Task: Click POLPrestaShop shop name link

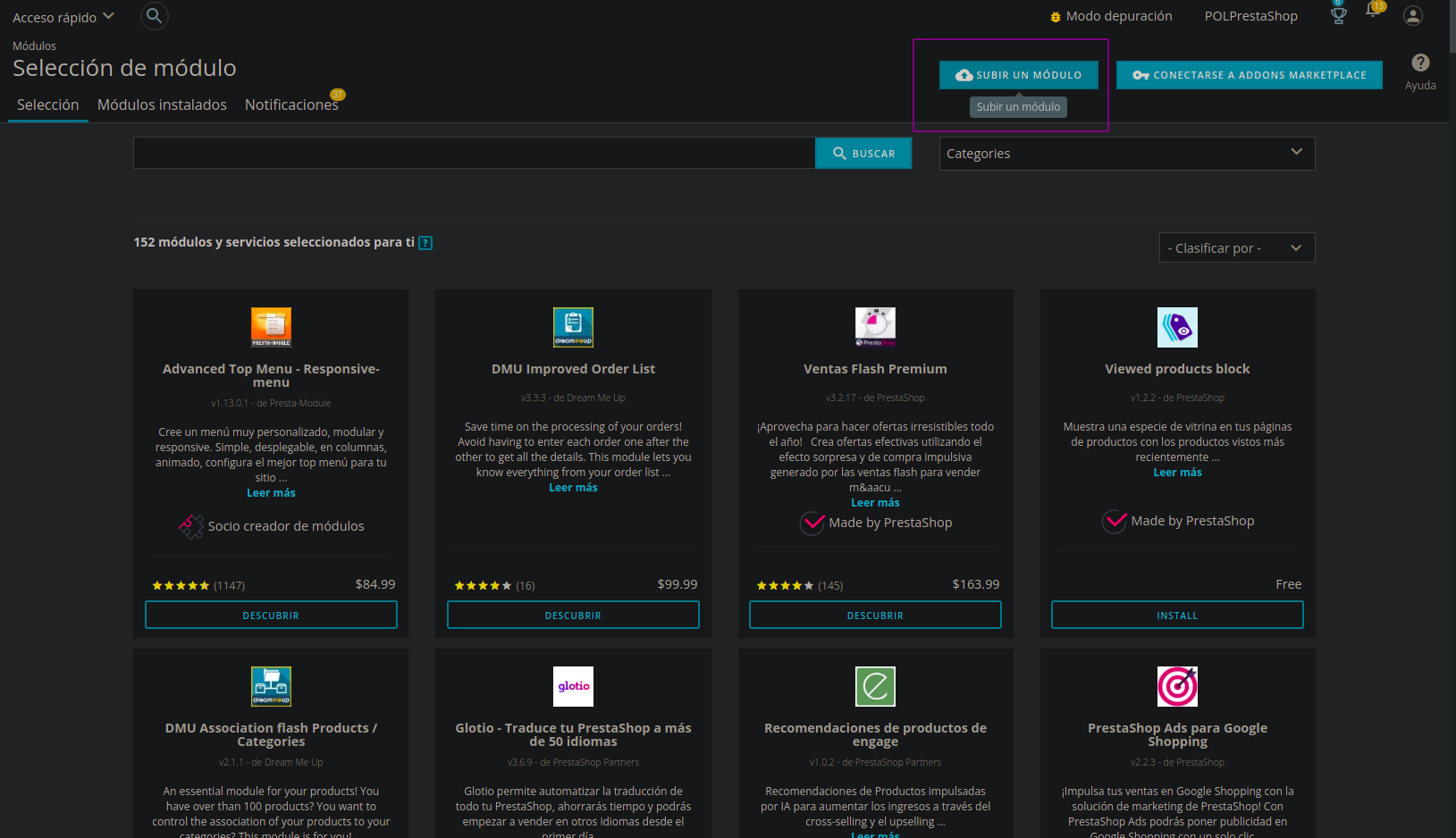Action: pos(1250,16)
